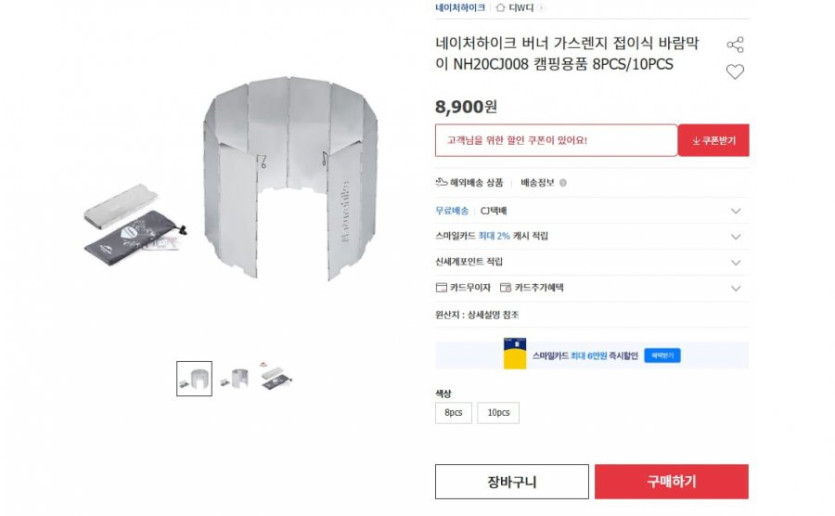Expand the 신세계포인트 적립 row
Image resolution: width=835 pixels, height=516 pixels.
click(x=736, y=263)
